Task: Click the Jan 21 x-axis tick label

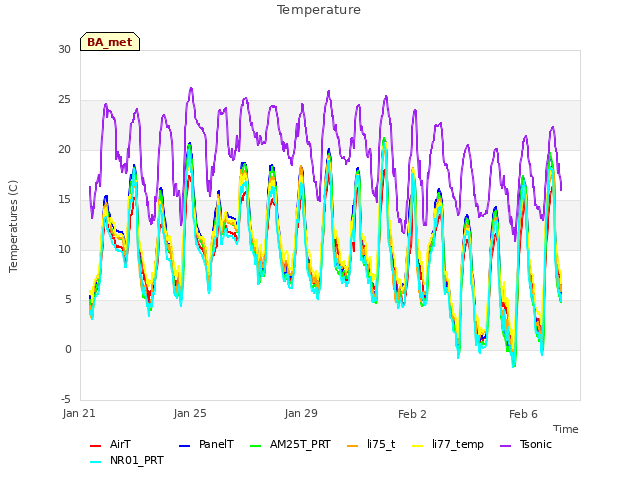Action: pyautogui.click(x=79, y=413)
